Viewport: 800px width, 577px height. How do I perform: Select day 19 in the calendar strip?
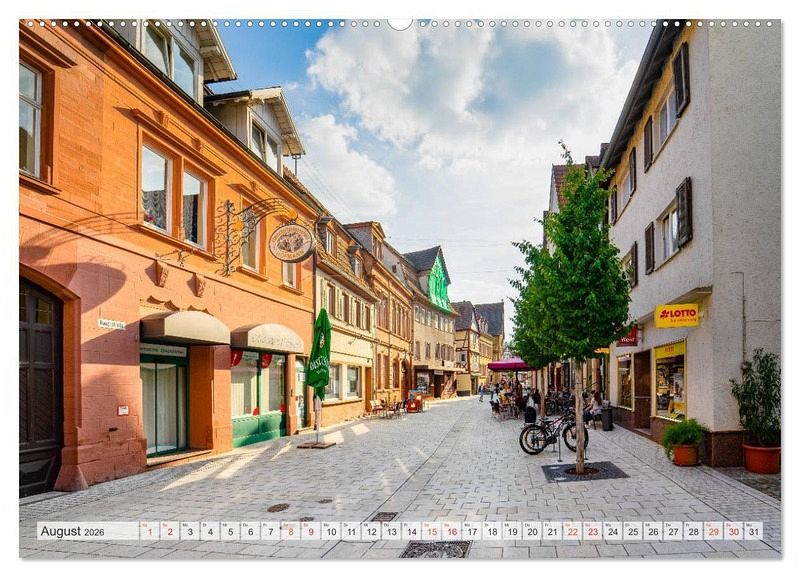pyautogui.click(x=512, y=531)
